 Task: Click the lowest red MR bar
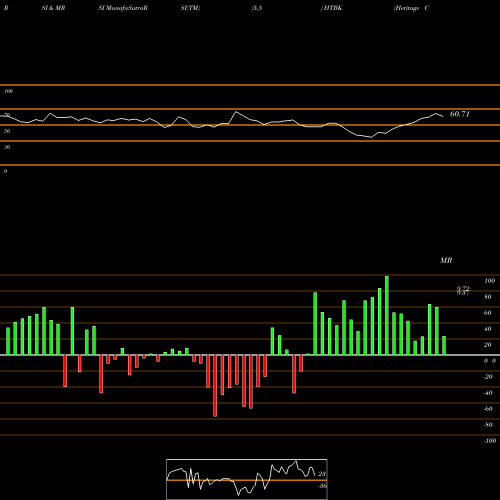coord(215,386)
